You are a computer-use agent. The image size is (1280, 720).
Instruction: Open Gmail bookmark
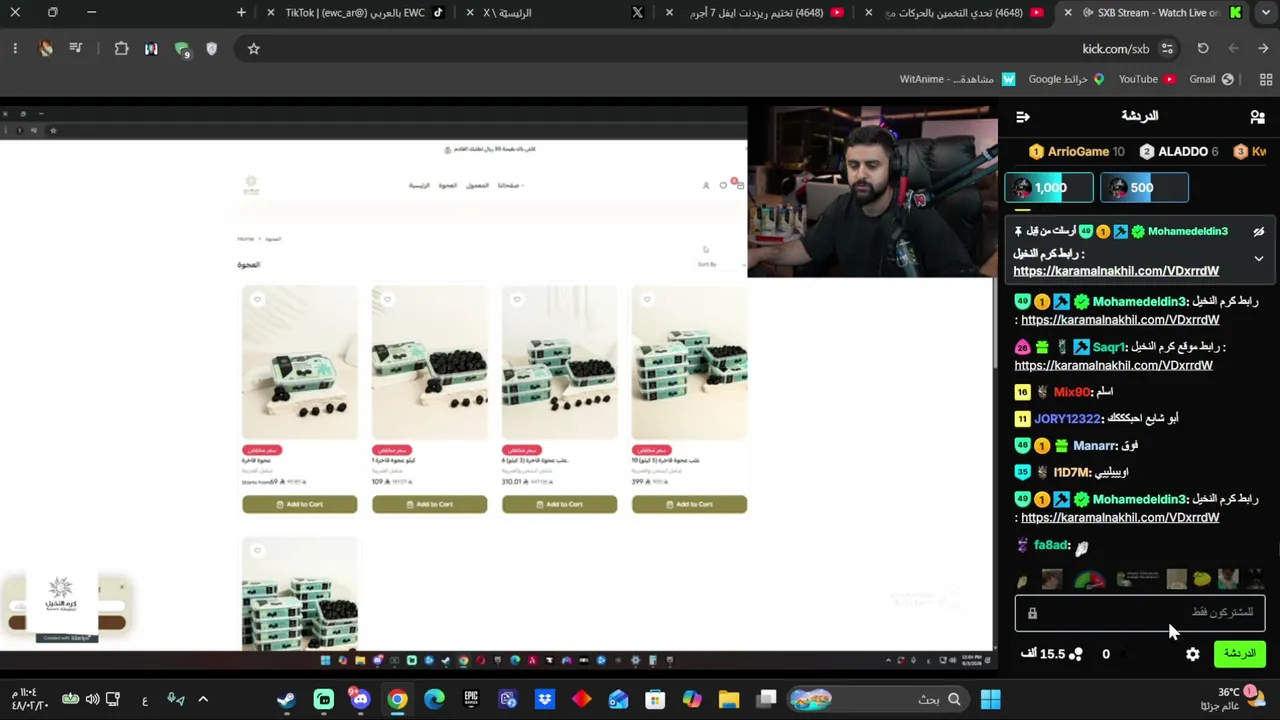(x=1211, y=79)
